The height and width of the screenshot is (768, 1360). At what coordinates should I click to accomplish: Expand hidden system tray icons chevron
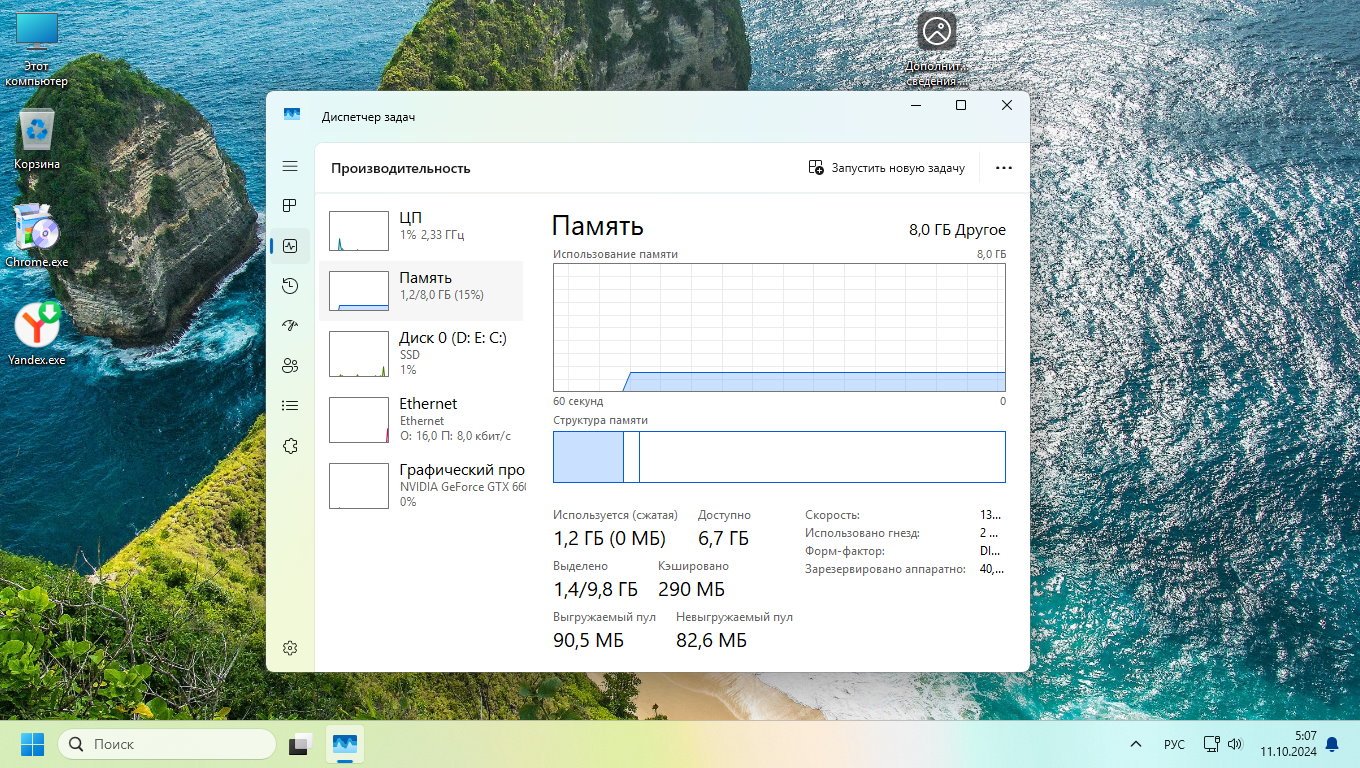[1135, 744]
